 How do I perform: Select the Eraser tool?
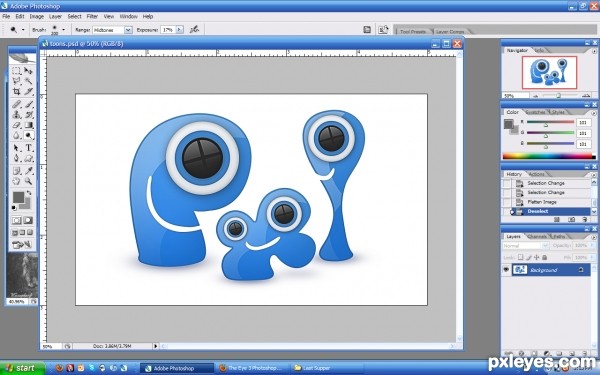[x=16, y=125]
